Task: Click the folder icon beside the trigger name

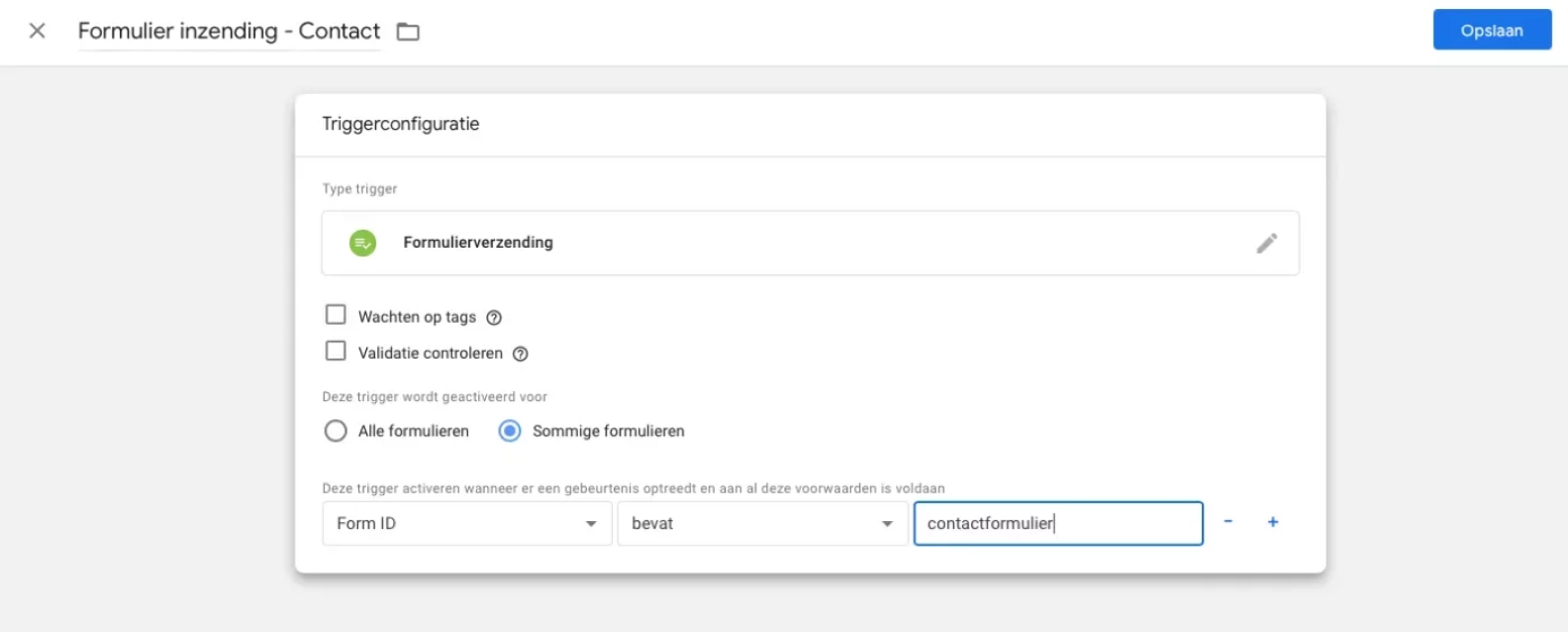Action: coord(408,32)
